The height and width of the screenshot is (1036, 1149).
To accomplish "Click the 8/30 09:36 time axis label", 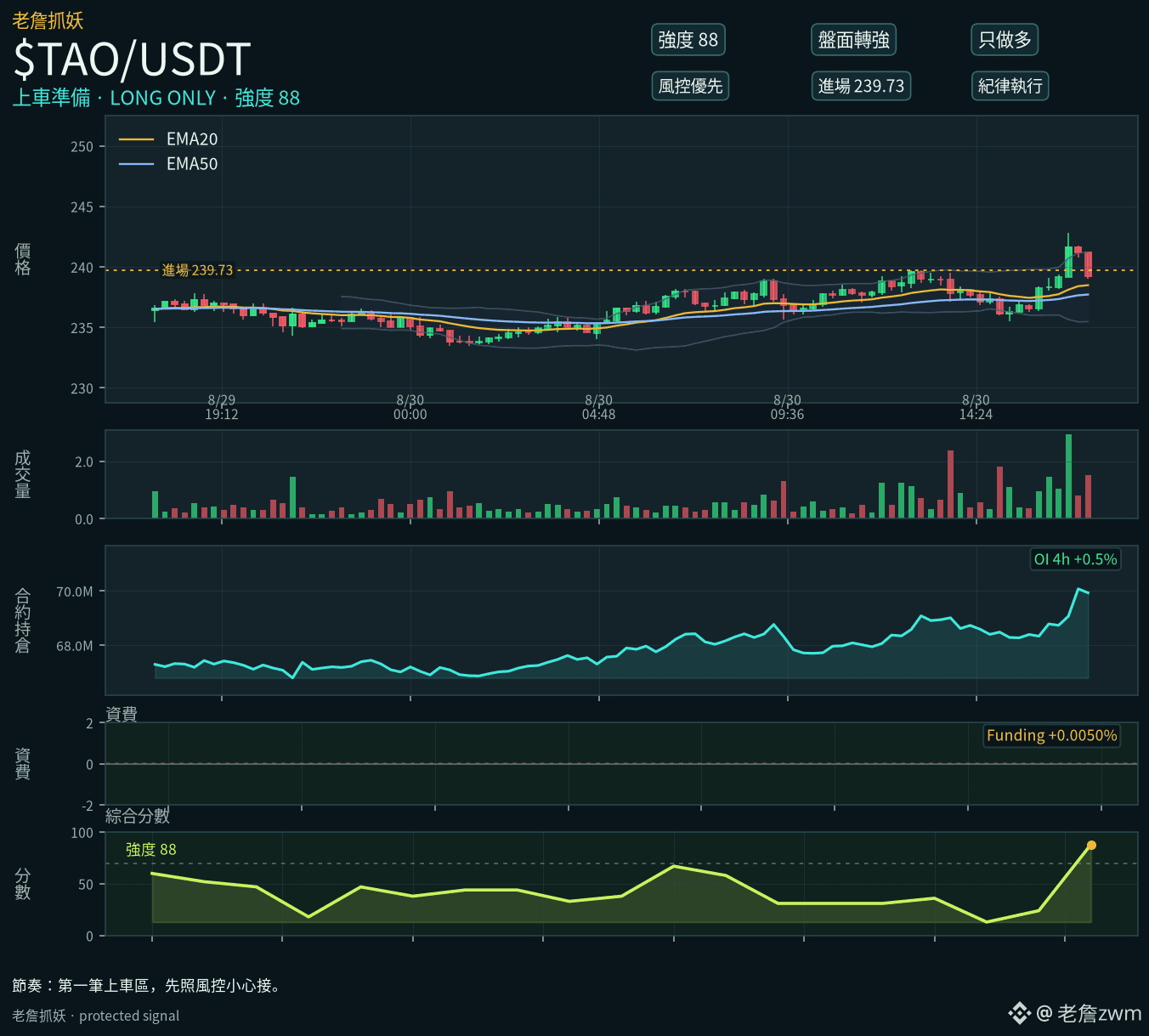I will click(x=788, y=407).
